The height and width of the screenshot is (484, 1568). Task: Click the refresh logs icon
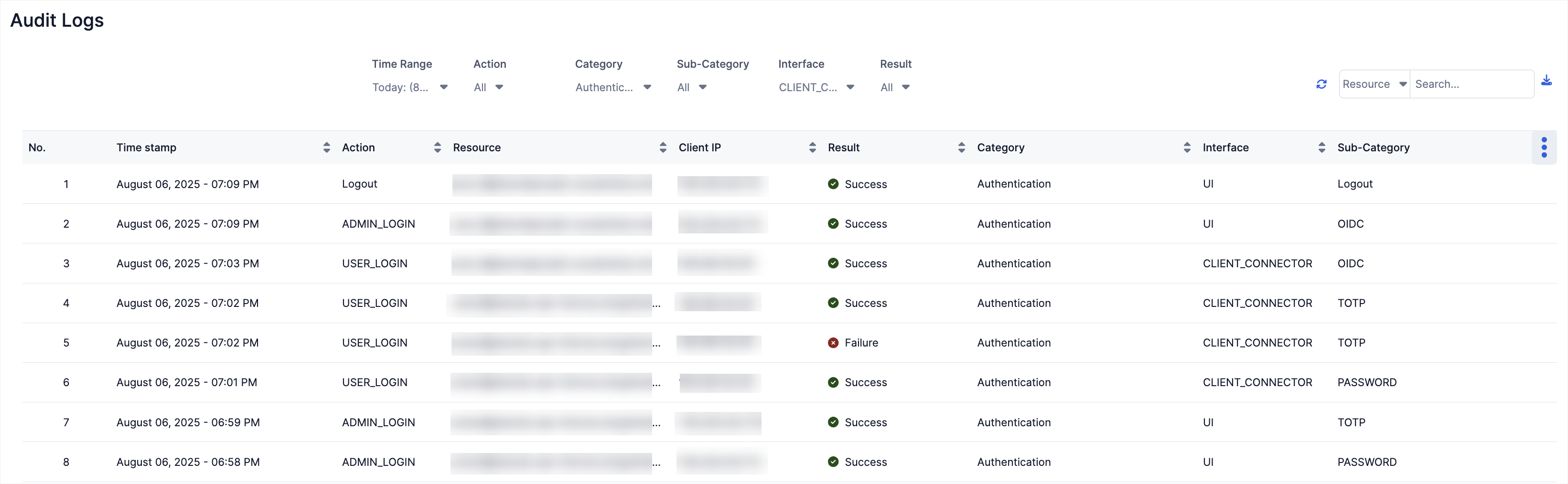(1321, 84)
